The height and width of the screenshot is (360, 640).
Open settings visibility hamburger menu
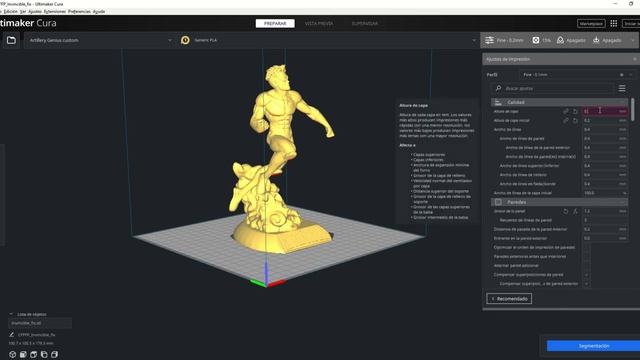[x=622, y=88]
